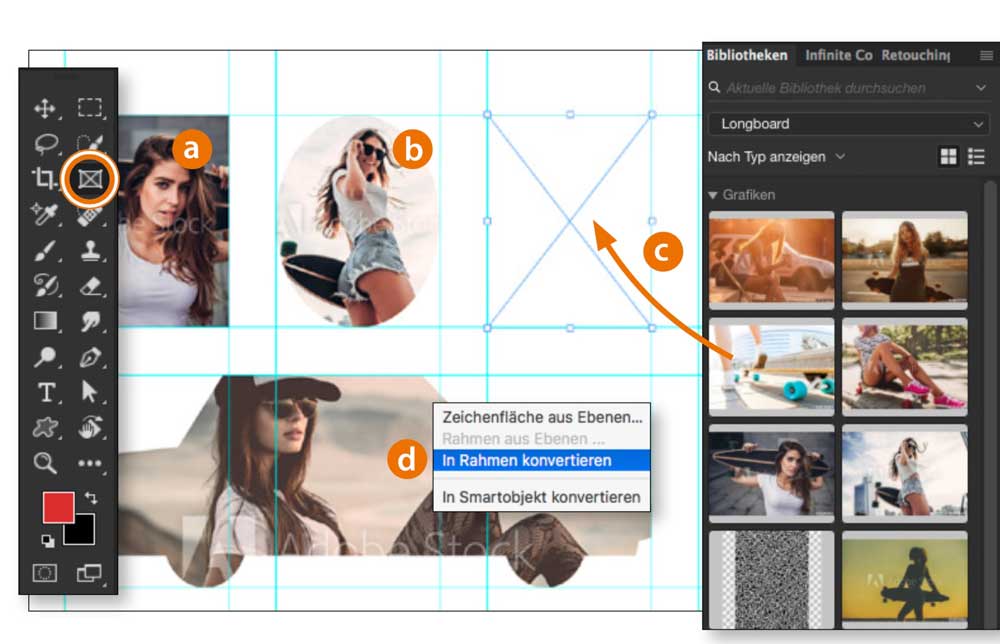Select the Frame tool

(x=90, y=179)
